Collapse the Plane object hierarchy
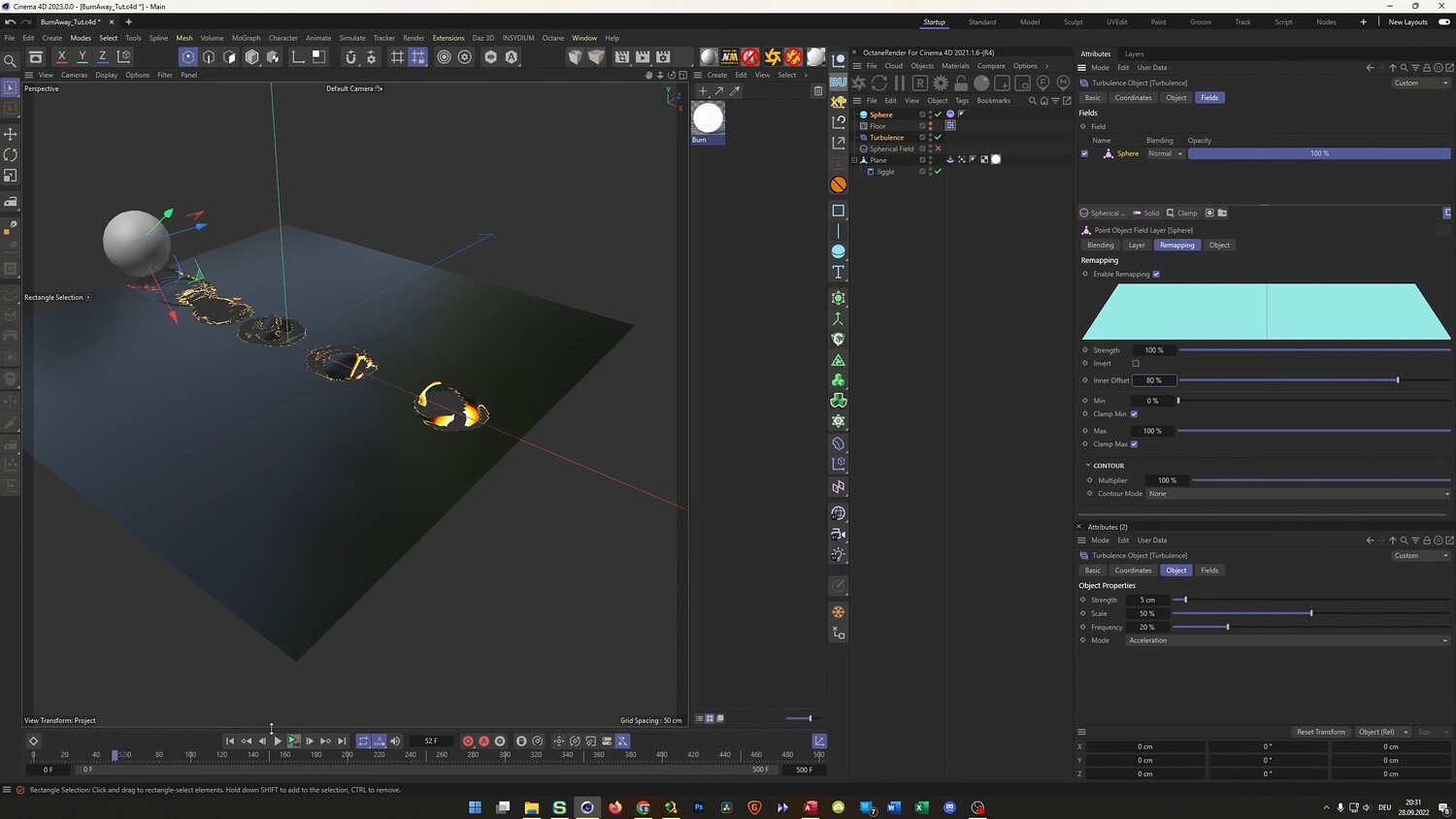The width and height of the screenshot is (1456, 819). [x=854, y=160]
